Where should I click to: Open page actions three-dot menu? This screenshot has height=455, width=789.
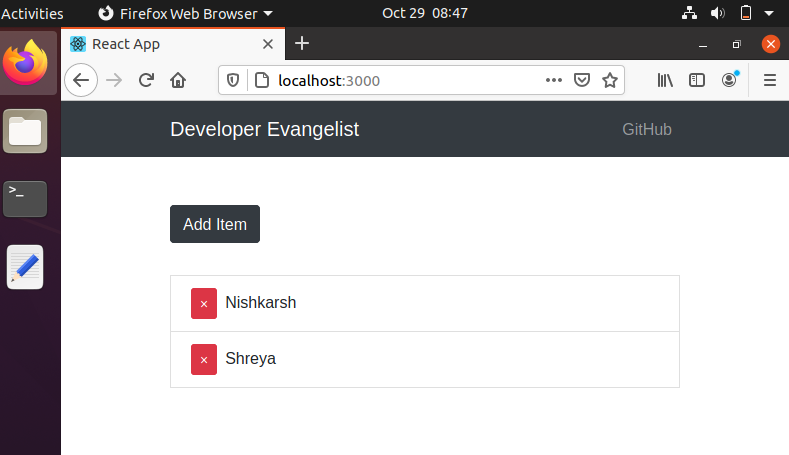[554, 80]
